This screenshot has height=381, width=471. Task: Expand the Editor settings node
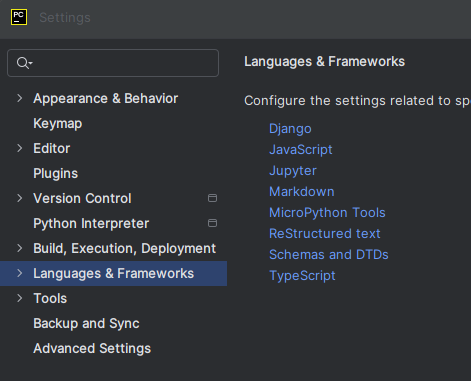[x=20, y=148]
